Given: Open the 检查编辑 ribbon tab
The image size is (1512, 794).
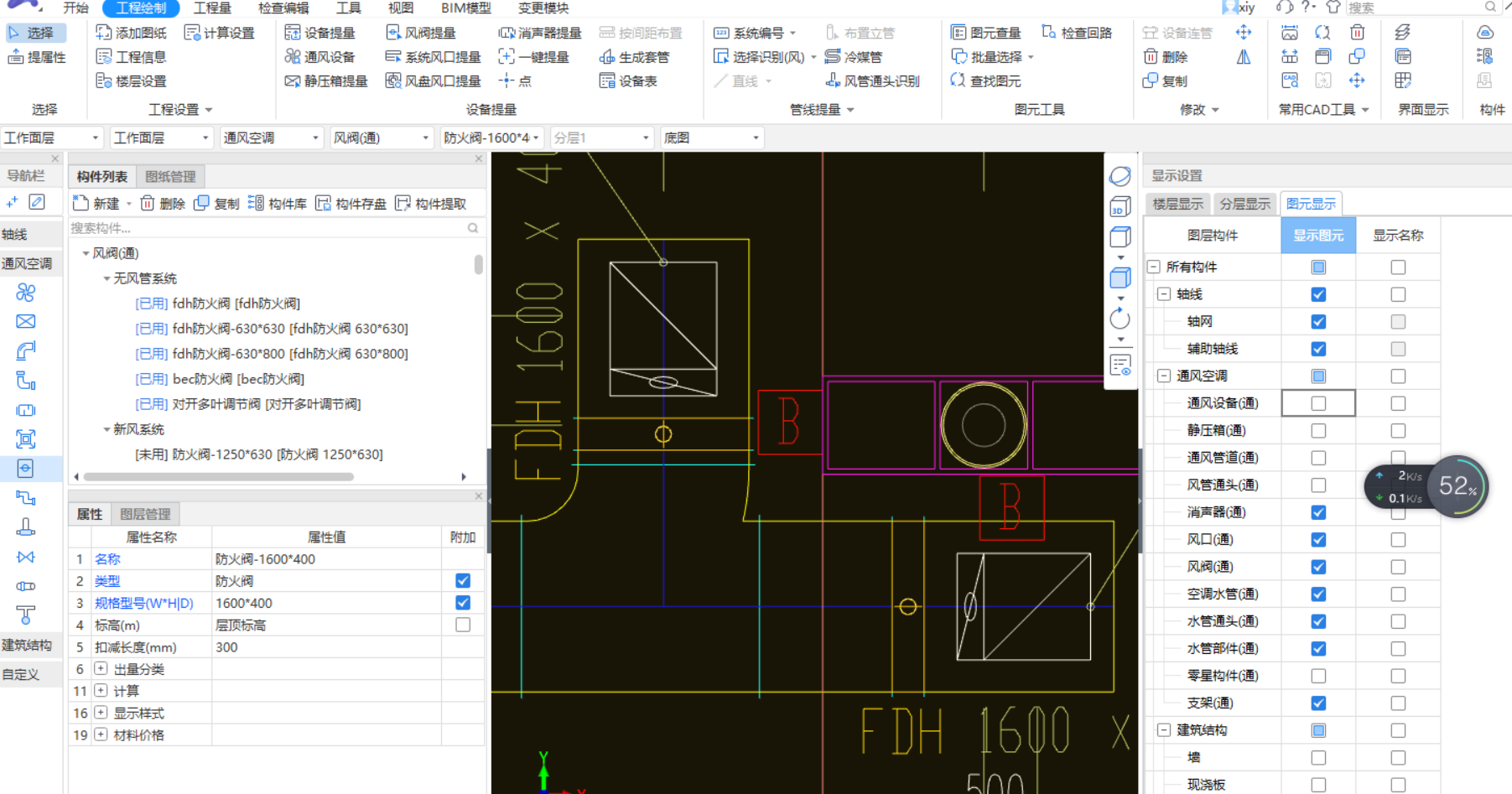Looking at the screenshot, I should pos(283,8).
